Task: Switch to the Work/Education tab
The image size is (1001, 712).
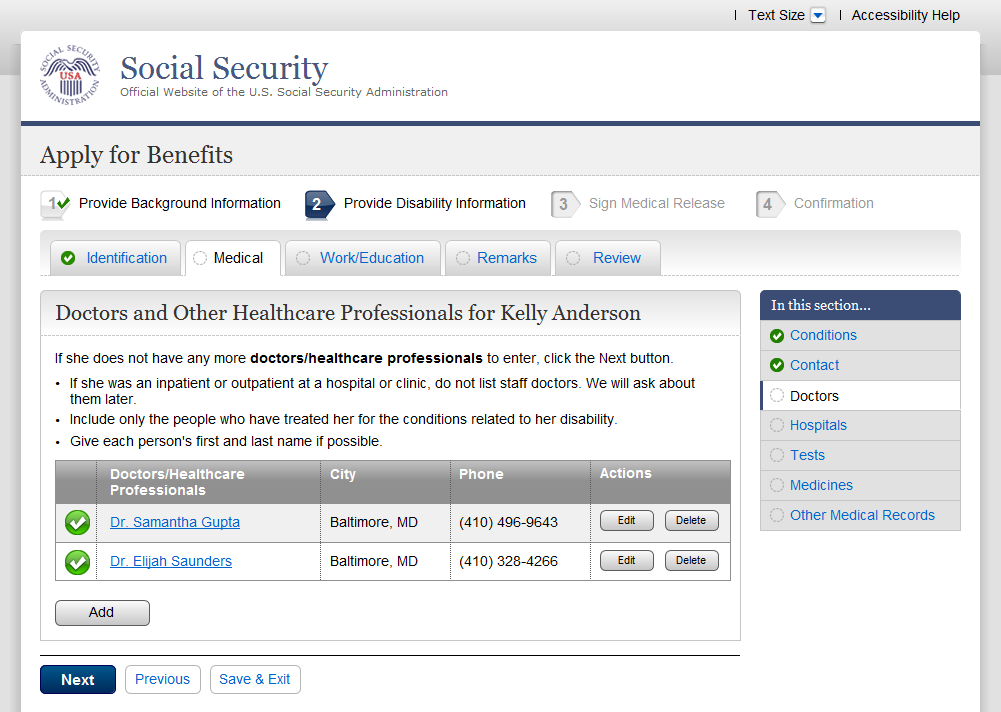Action: [371, 258]
